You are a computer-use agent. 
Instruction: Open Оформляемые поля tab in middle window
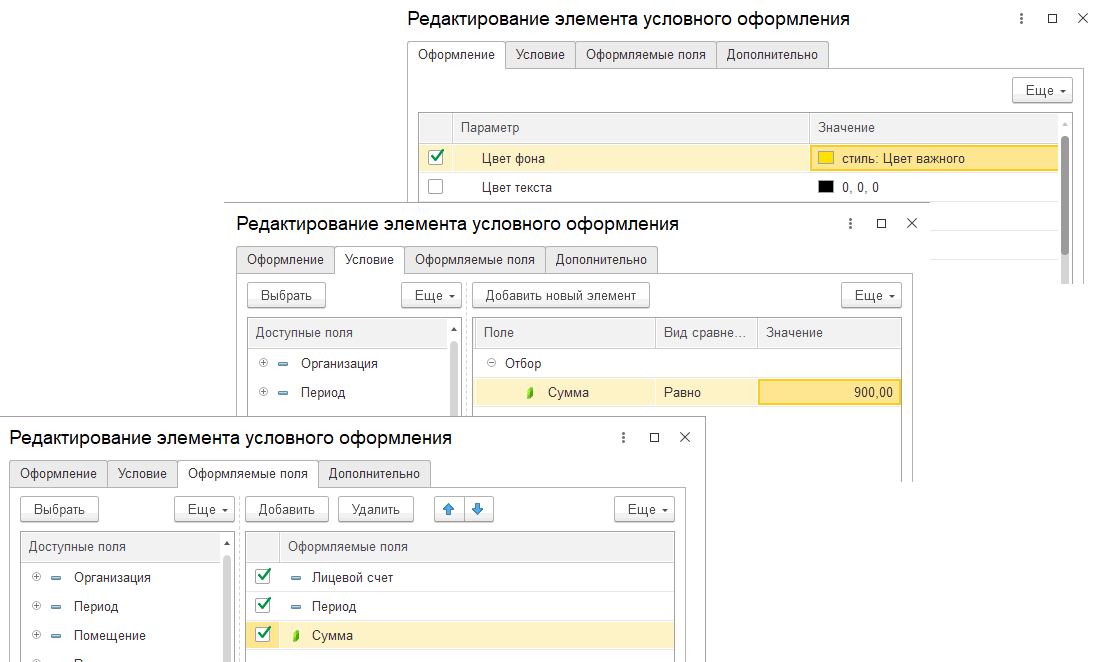[x=475, y=259]
